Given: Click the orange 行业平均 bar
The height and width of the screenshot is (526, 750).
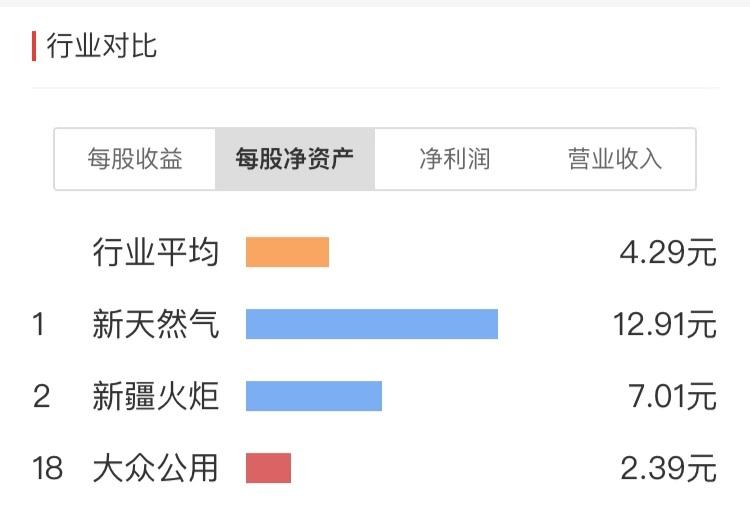Looking at the screenshot, I should click(287, 252).
